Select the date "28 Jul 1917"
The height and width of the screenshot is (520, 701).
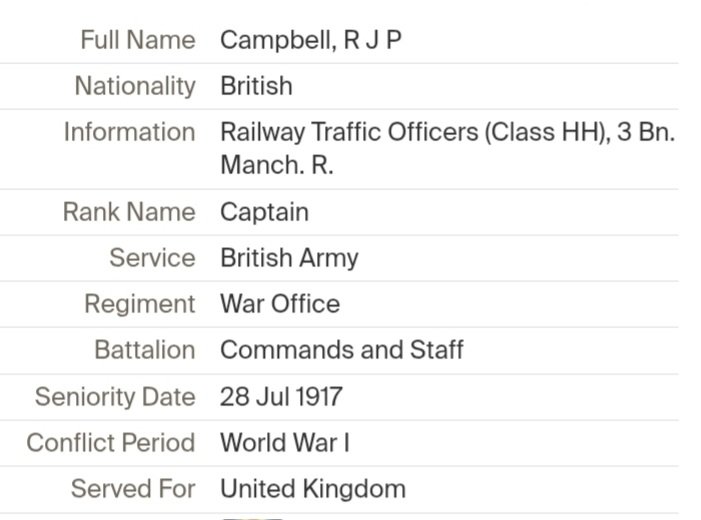tap(281, 397)
